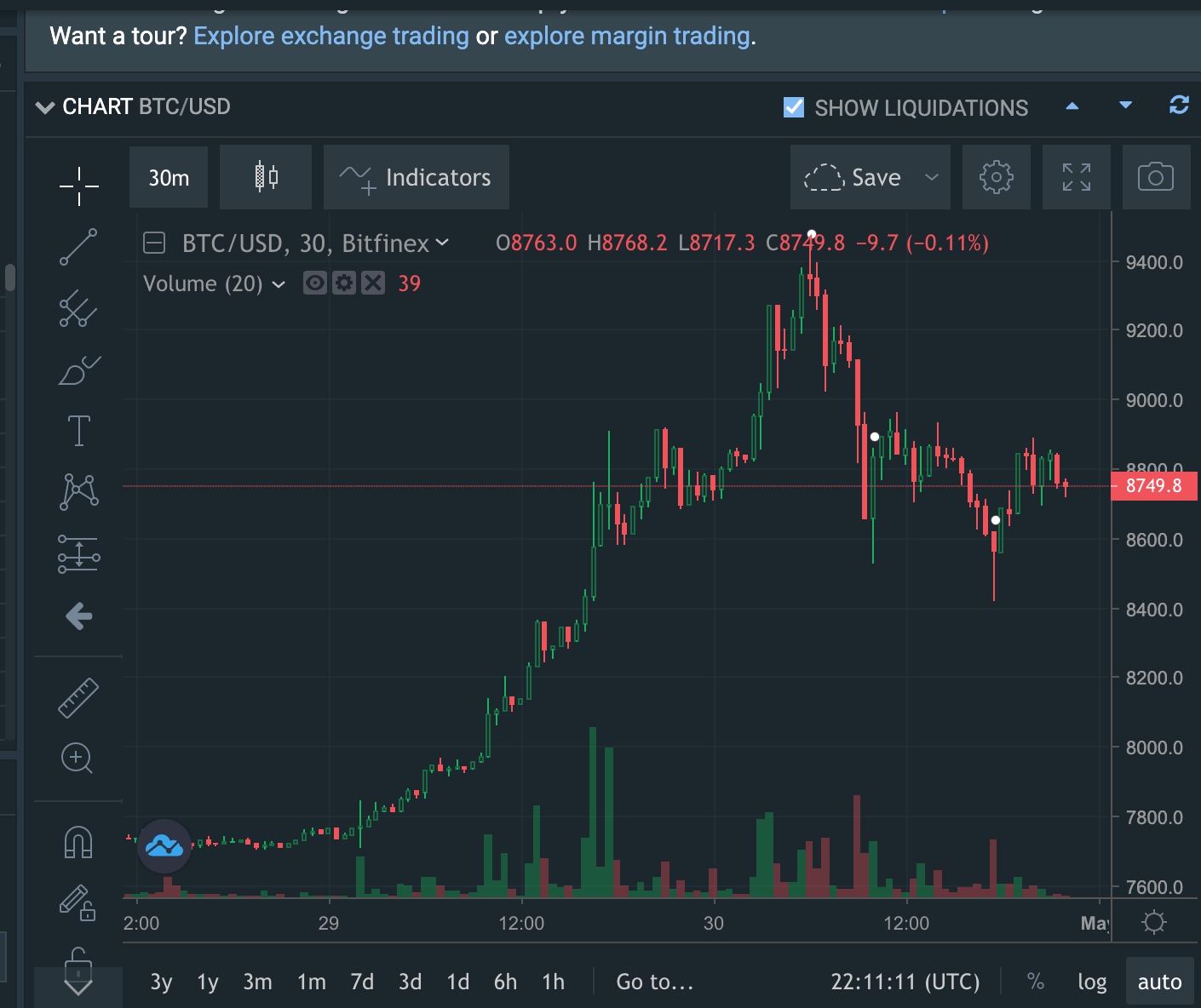Enable magnet snapping mode

[78, 841]
